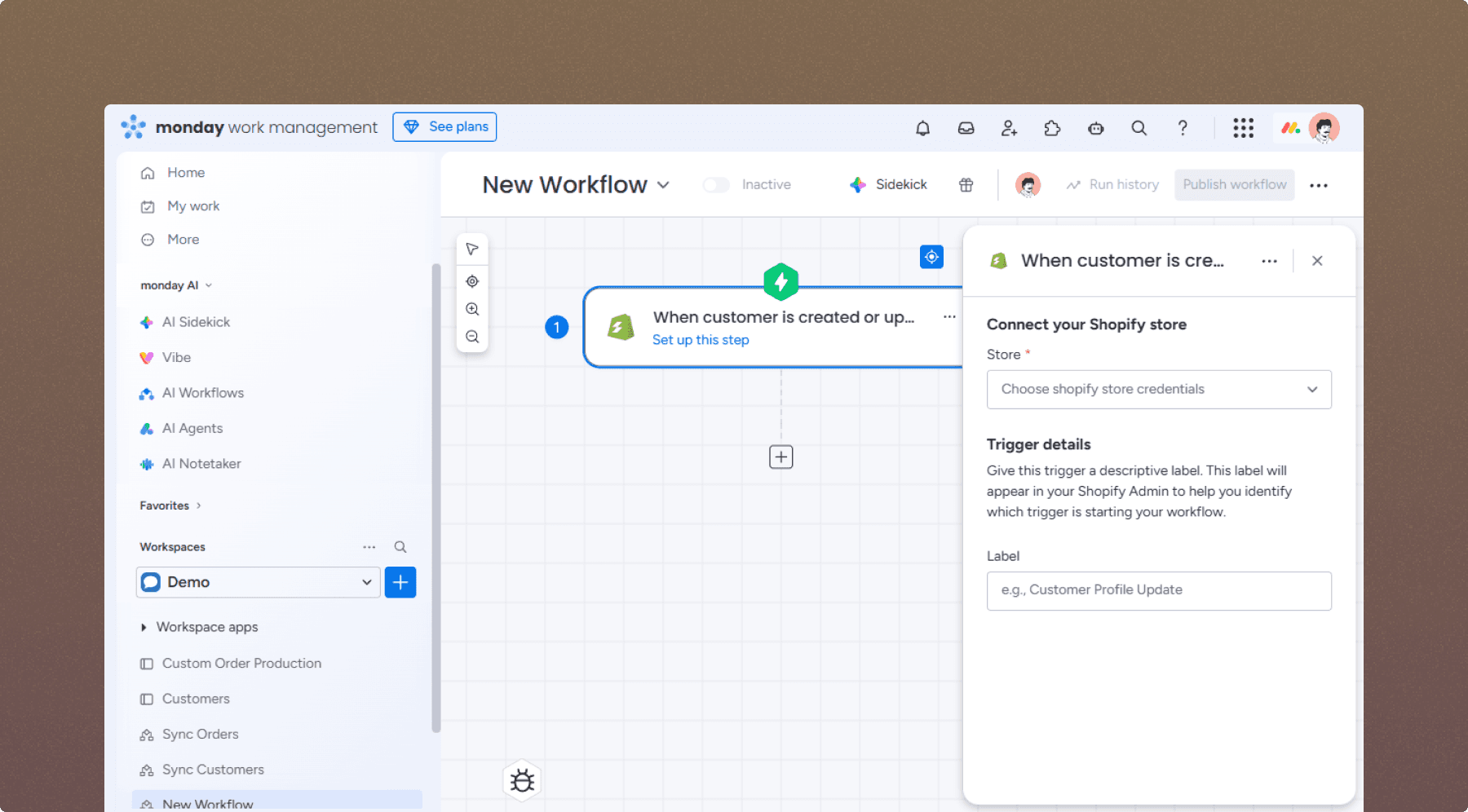
Task: Add new item with blue plus button
Action: pos(400,582)
